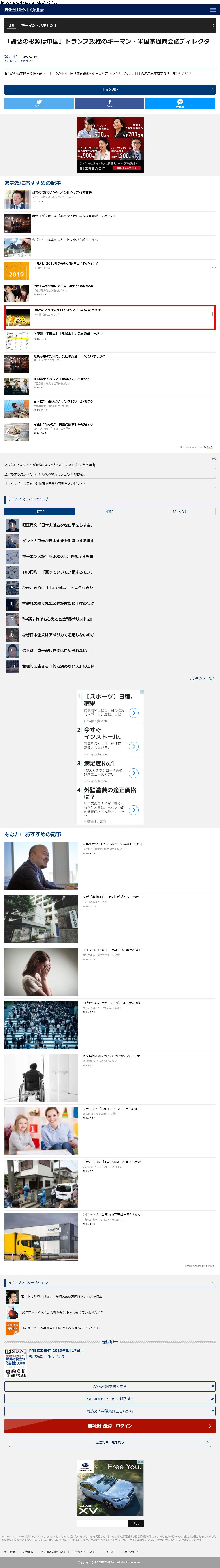The image size is (220, 1568).
Task: Open article 日本に"戸籍がない人"が715人もいるワケ
Action: coord(63,402)
